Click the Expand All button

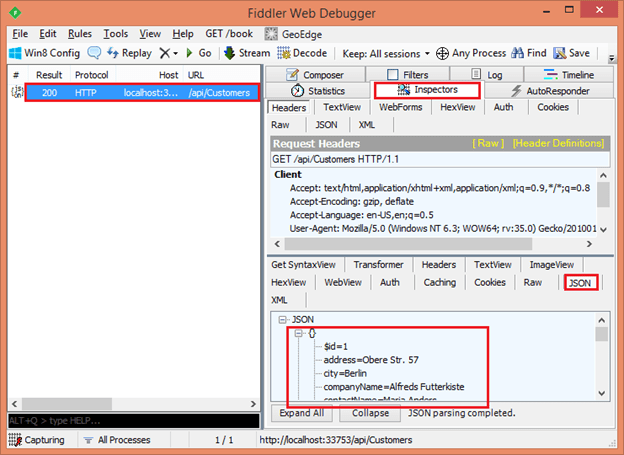[302, 413]
